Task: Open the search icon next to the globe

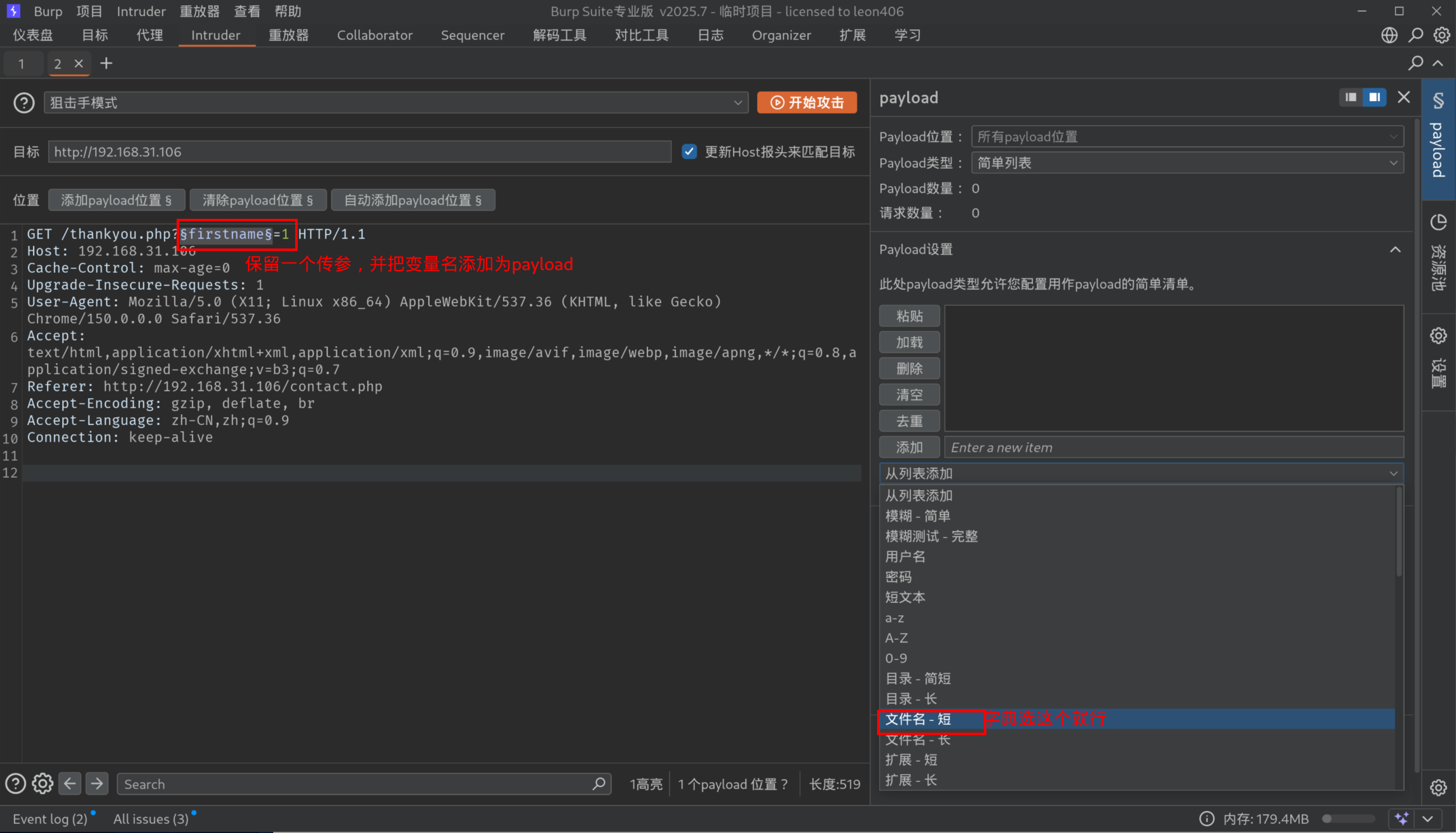Action: pyautogui.click(x=1415, y=35)
